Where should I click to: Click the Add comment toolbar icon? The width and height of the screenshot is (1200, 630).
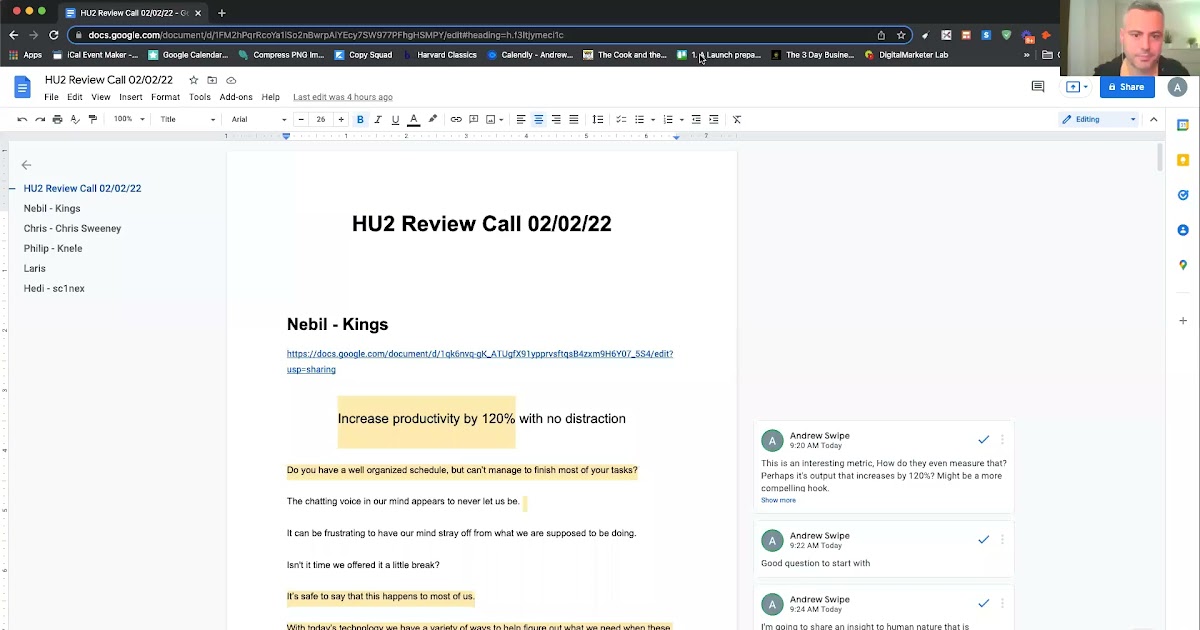click(x=474, y=119)
